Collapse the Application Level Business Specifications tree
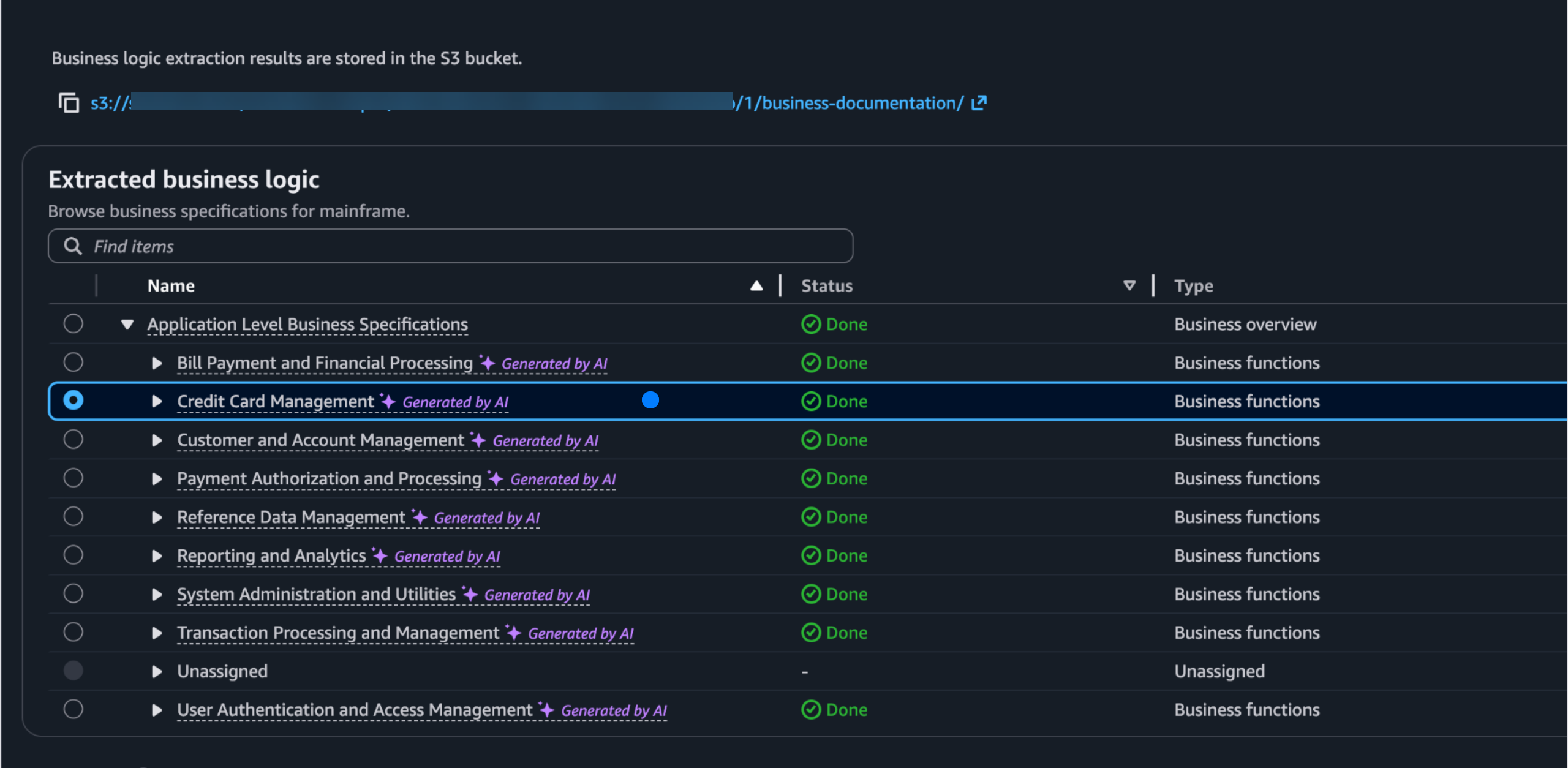The height and width of the screenshot is (768, 1568). (x=127, y=324)
